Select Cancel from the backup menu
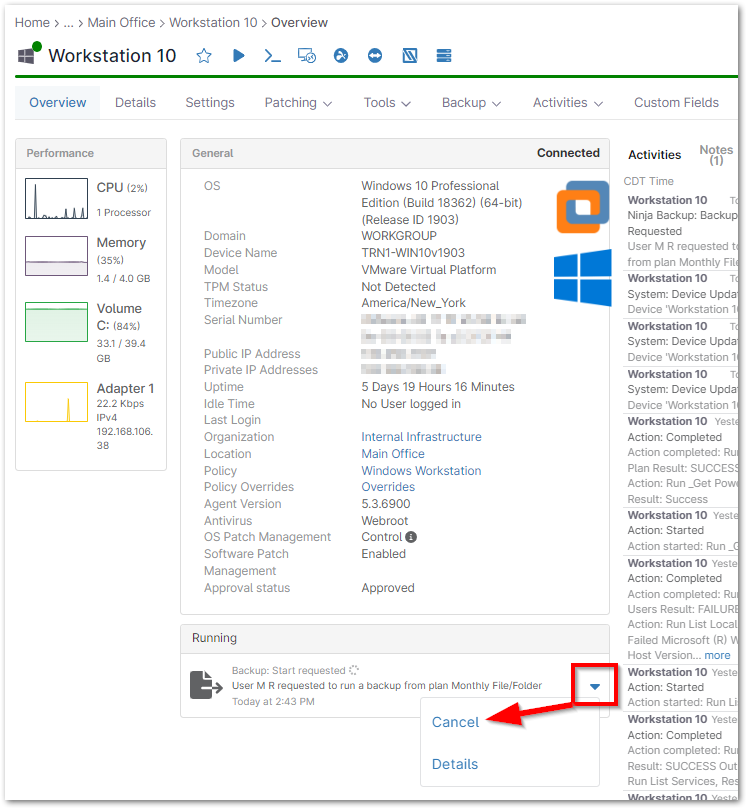The image size is (747, 809). (455, 722)
